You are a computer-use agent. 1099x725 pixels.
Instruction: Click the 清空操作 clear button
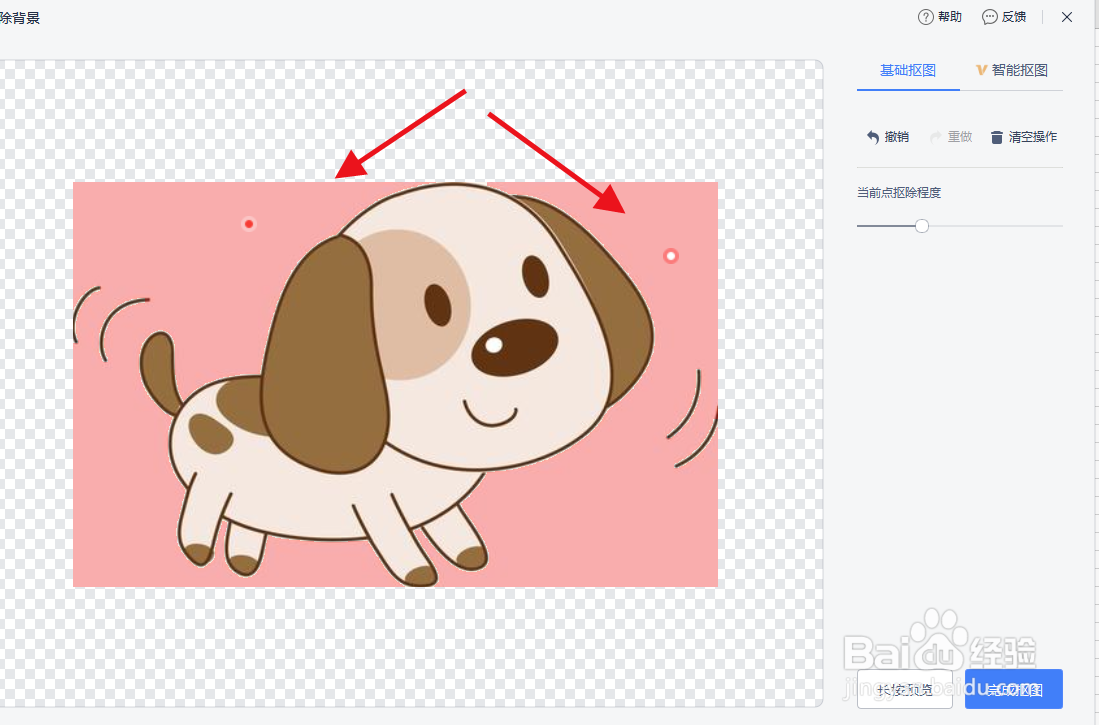tap(1023, 137)
